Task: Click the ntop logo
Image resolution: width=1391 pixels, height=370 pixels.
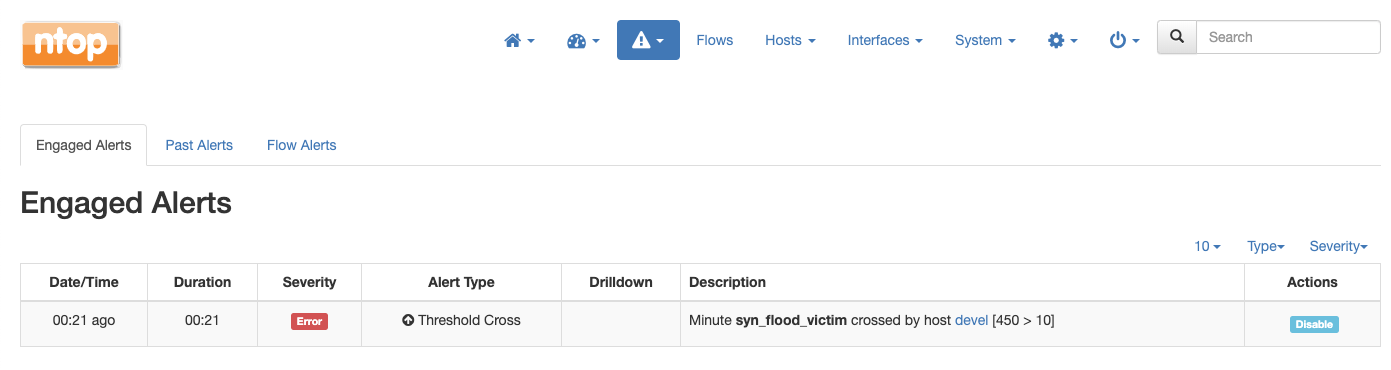Action: (71, 44)
